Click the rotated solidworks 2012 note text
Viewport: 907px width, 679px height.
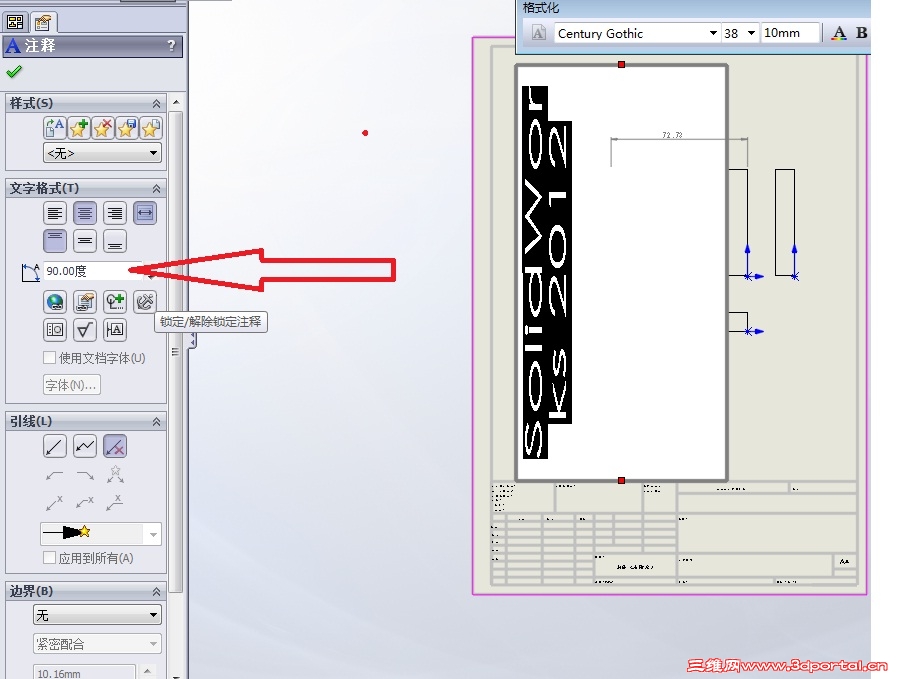click(x=547, y=272)
